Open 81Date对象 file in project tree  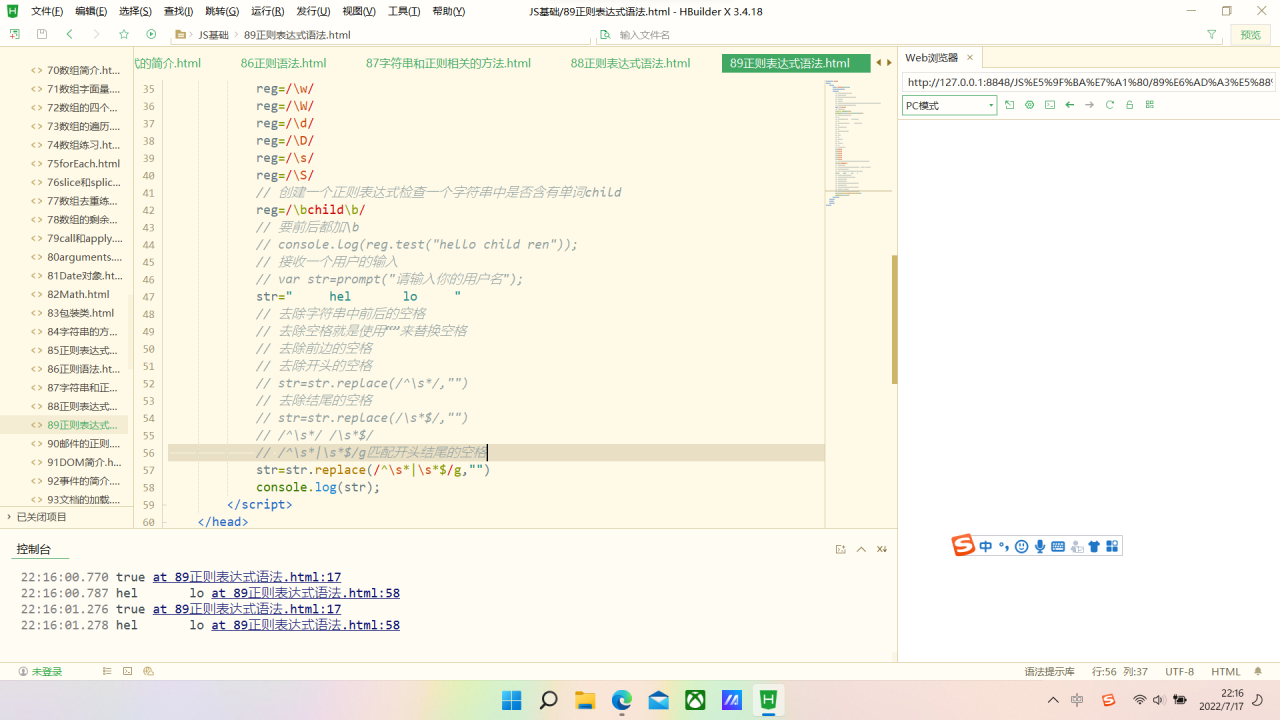(84, 276)
